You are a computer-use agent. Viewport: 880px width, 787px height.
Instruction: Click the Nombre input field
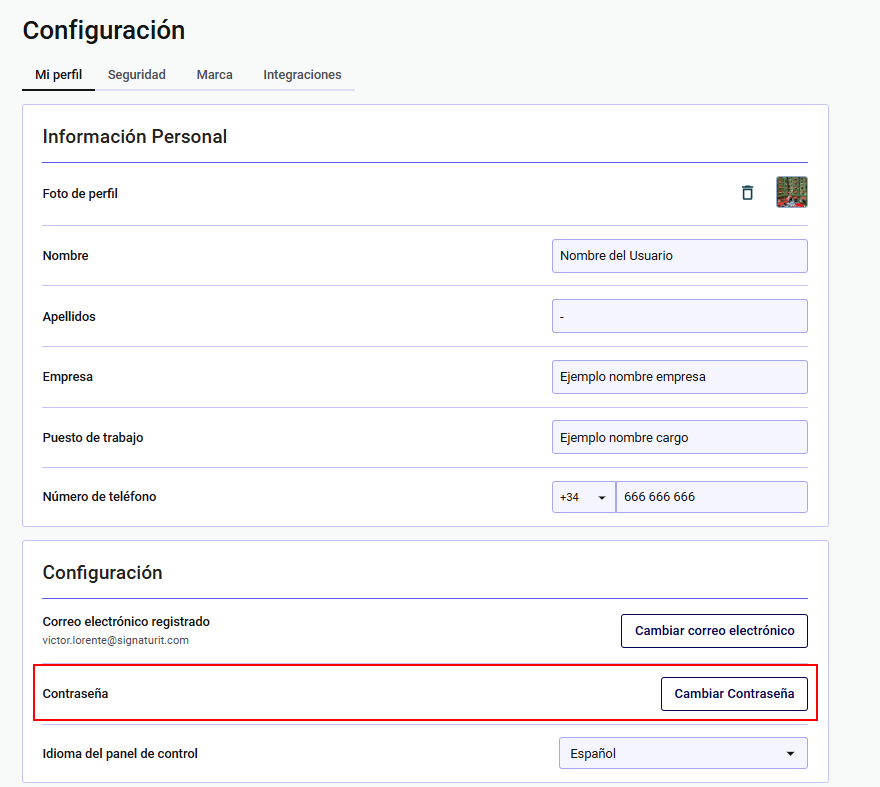(679, 256)
